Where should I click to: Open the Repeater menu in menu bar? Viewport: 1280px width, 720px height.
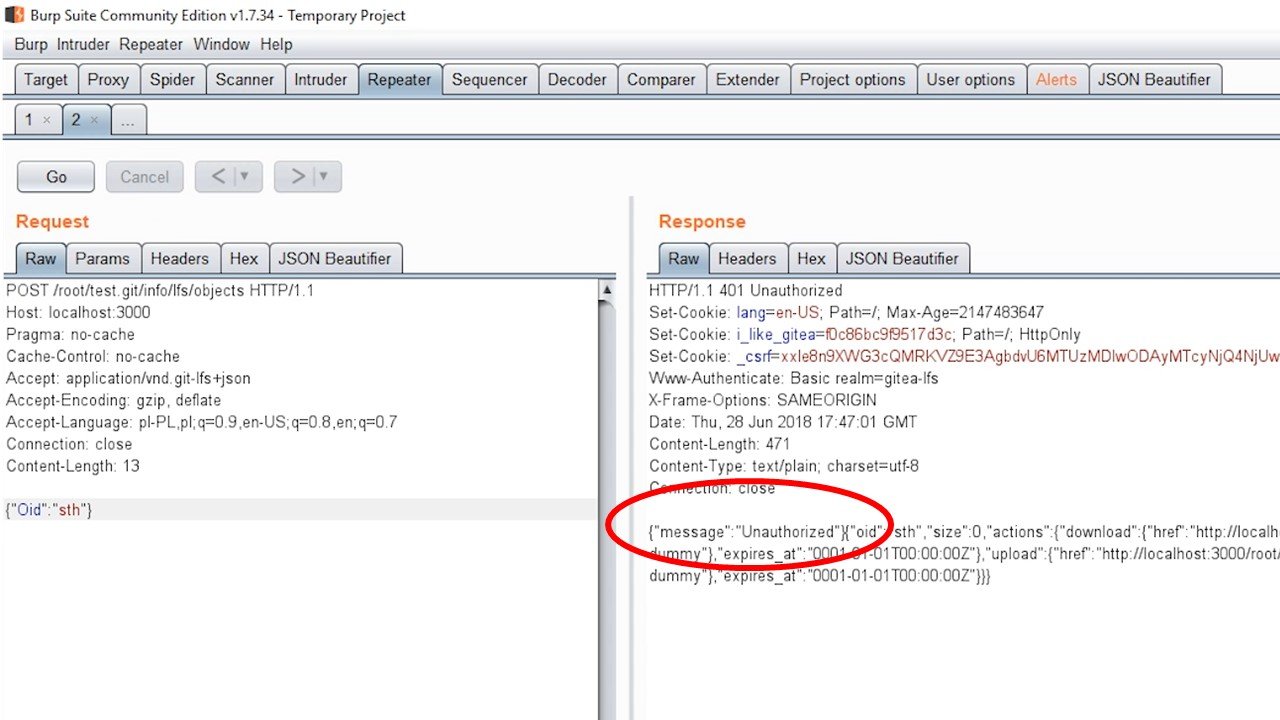(x=151, y=44)
